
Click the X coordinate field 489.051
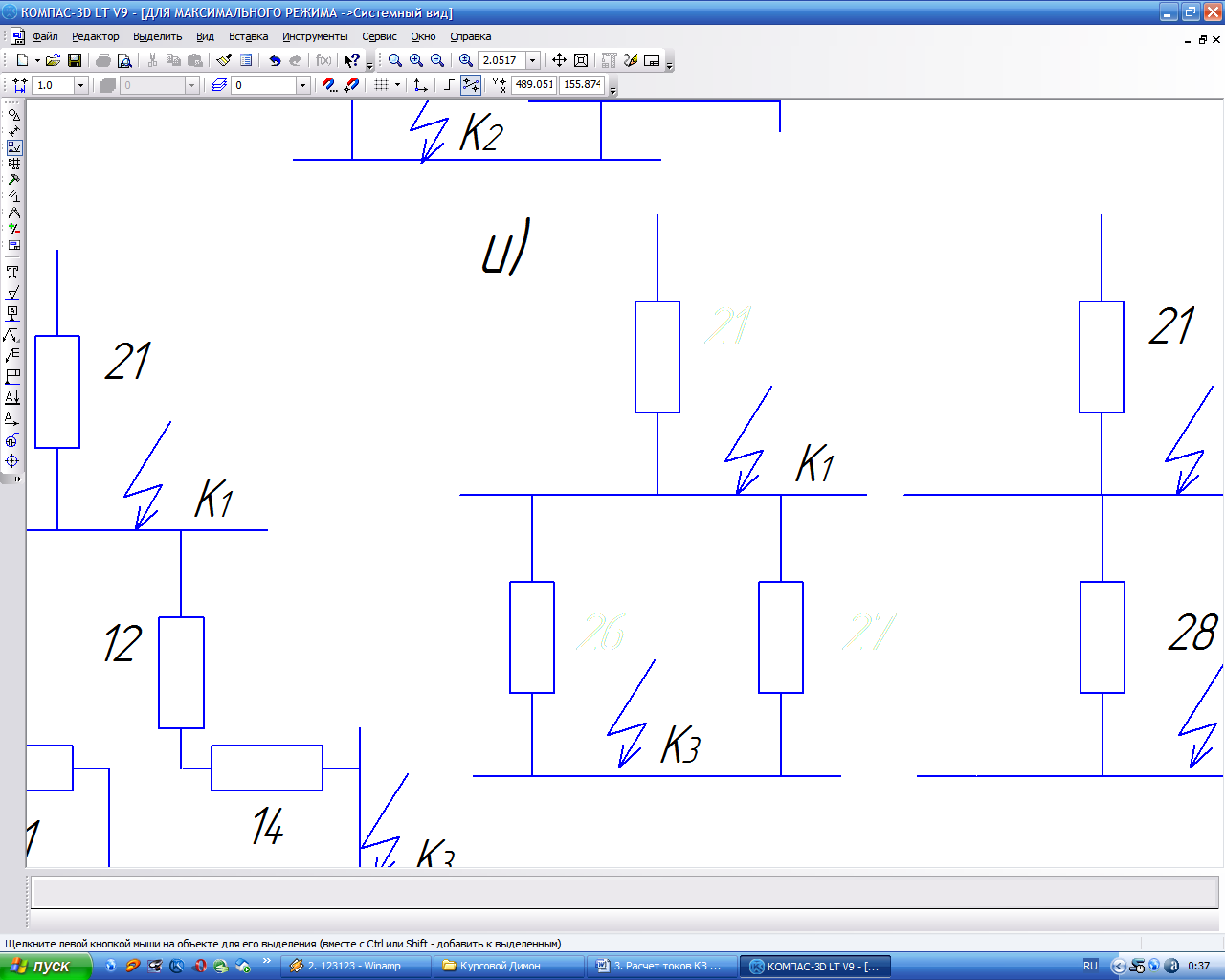534,84
